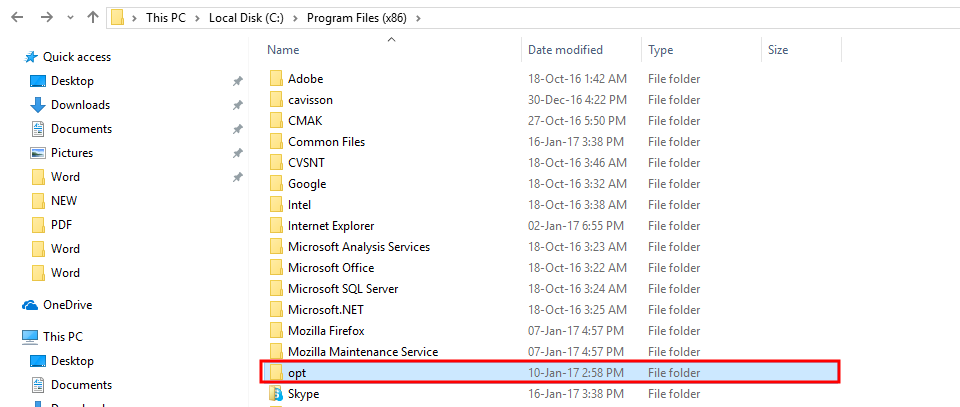Viewport: 960px width, 407px height.
Task: Click the Pictures icon in Quick access
Action: pyautogui.click(x=38, y=152)
